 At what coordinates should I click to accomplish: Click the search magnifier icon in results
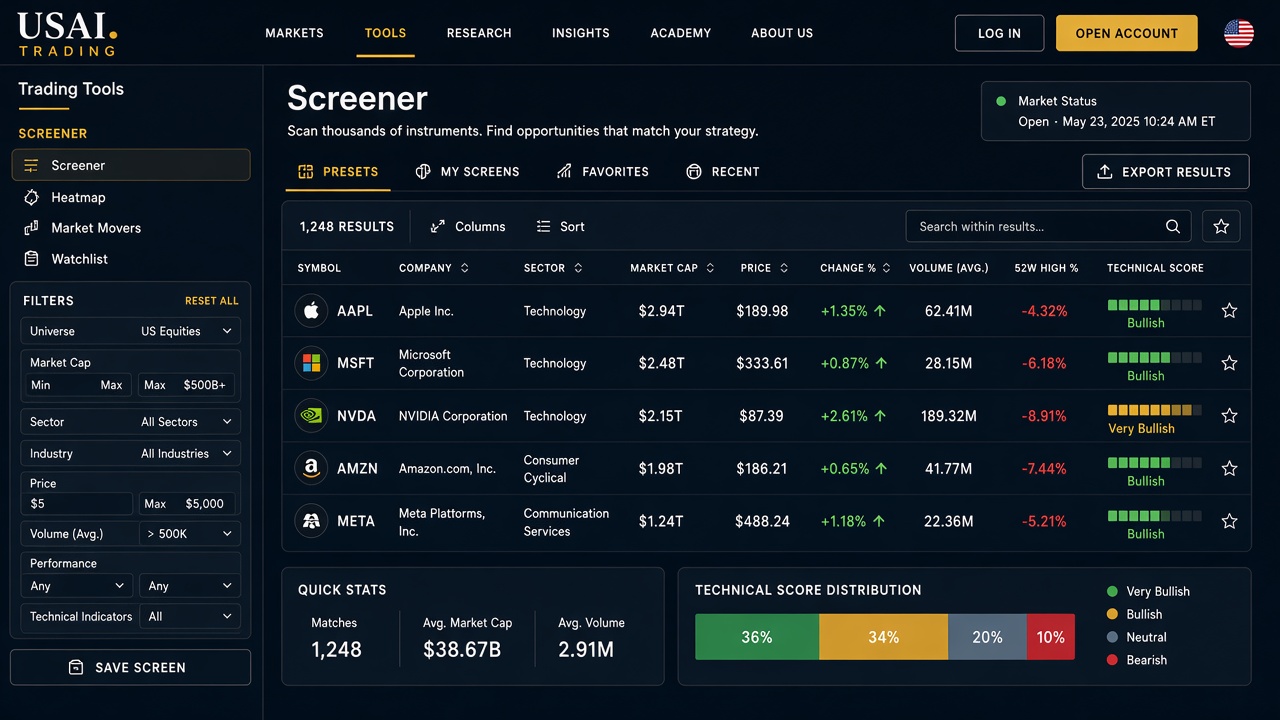(1173, 226)
